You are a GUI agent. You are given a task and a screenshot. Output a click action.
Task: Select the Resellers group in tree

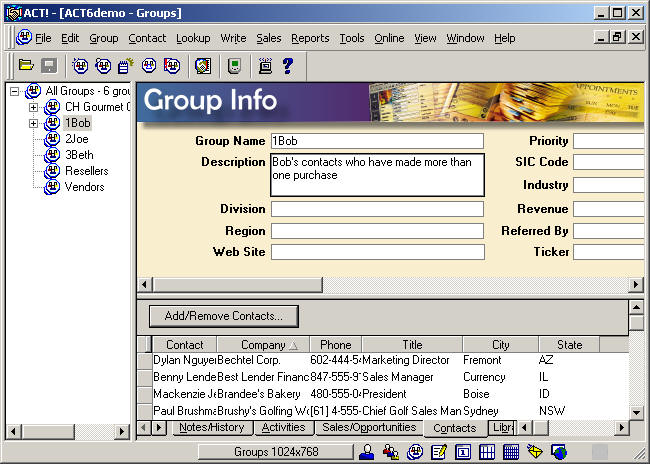point(86,171)
